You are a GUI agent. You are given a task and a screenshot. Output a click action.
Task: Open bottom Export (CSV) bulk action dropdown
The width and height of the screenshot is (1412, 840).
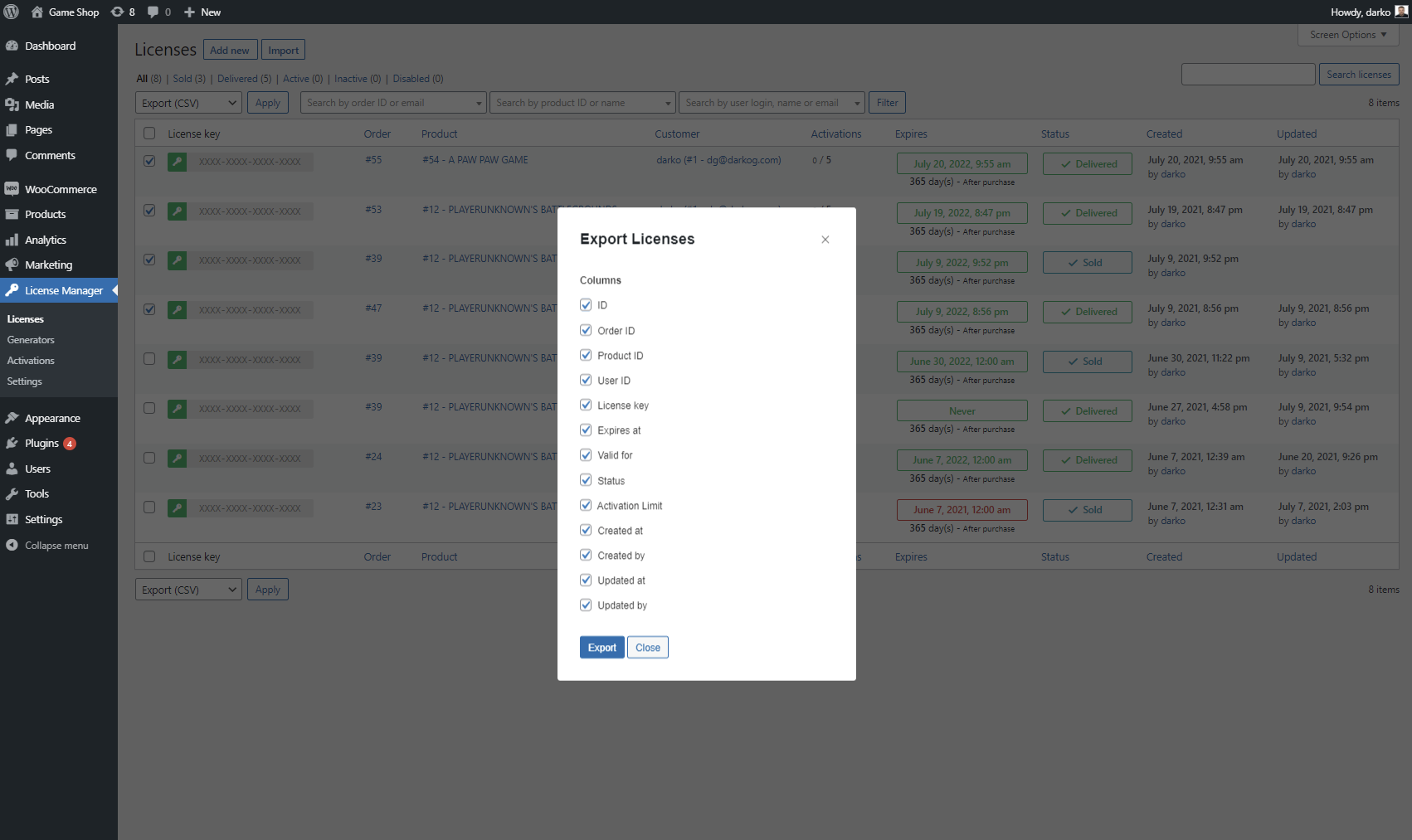[x=188, y=590]
